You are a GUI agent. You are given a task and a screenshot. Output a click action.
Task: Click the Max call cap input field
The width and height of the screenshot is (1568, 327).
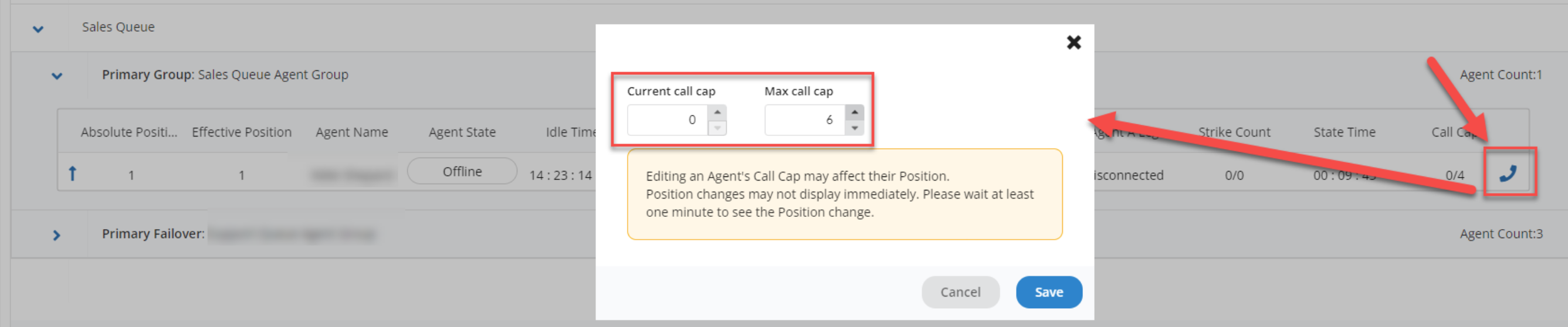(805, 120)
